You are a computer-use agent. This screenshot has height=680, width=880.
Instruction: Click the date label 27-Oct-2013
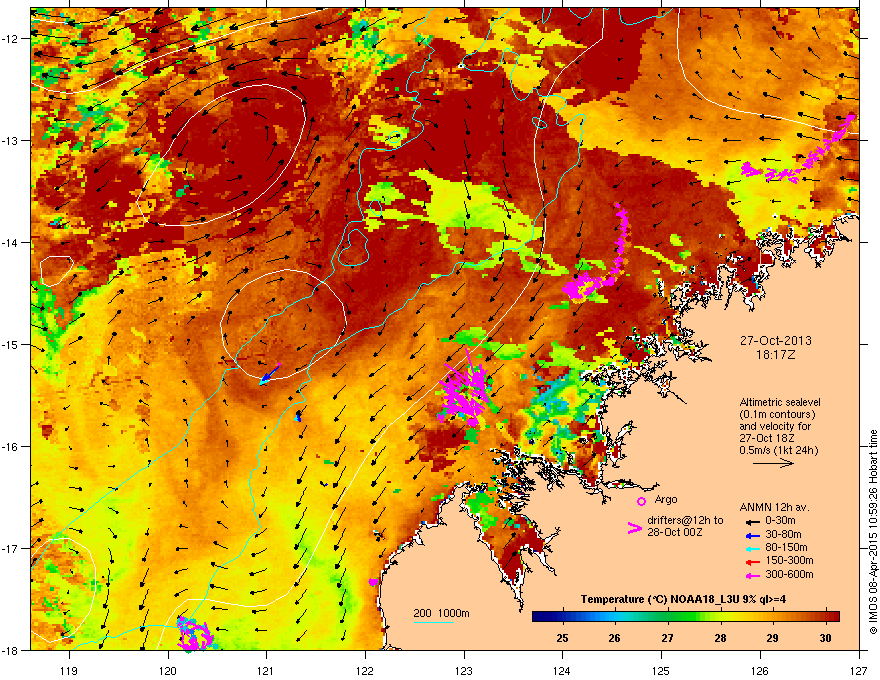pyautogui.click(x=776, y=341)
